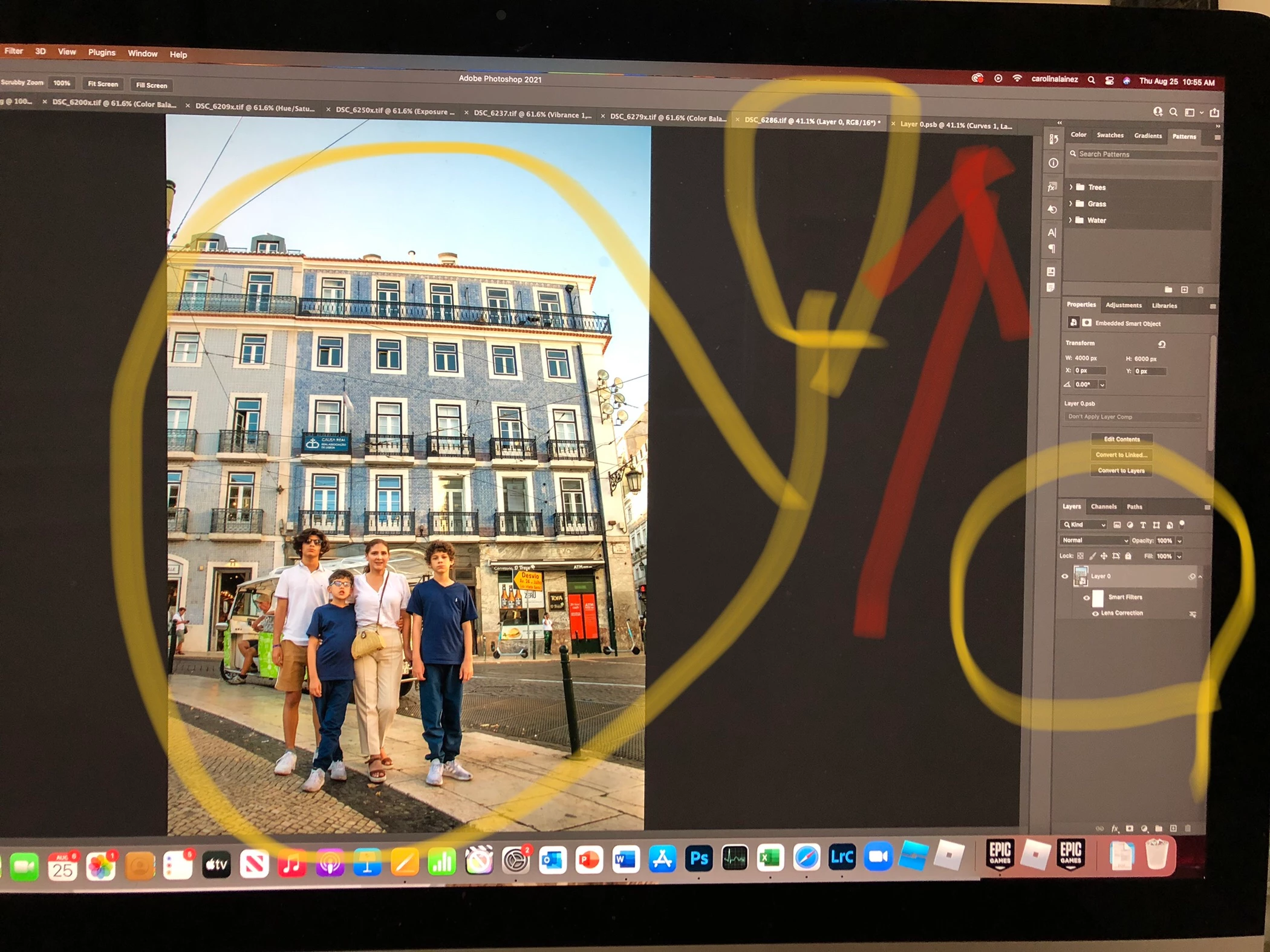The image size is (1270, 952).
Task: Expand the Trees pattern folder
Action: tap(1071, 187)
